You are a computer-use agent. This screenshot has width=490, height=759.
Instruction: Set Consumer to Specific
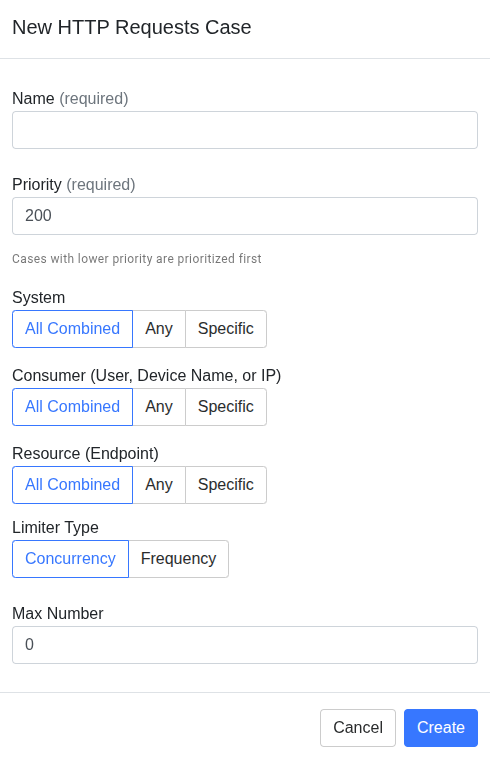pos(226,407)
